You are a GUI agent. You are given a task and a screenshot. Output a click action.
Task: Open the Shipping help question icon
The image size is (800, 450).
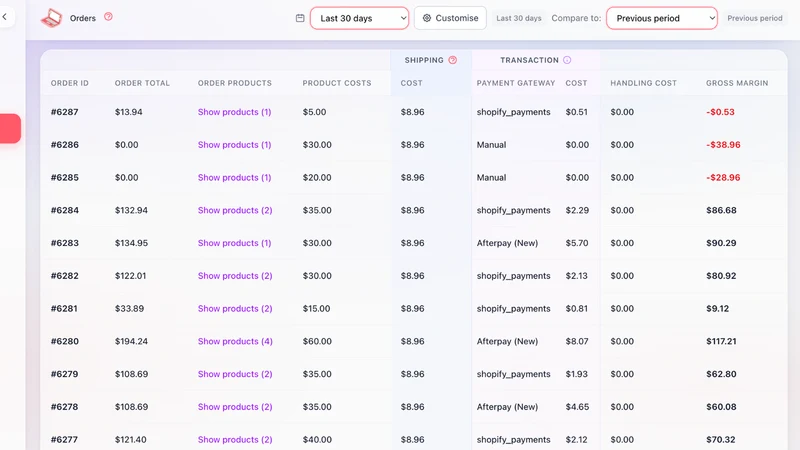coord(453,60)
